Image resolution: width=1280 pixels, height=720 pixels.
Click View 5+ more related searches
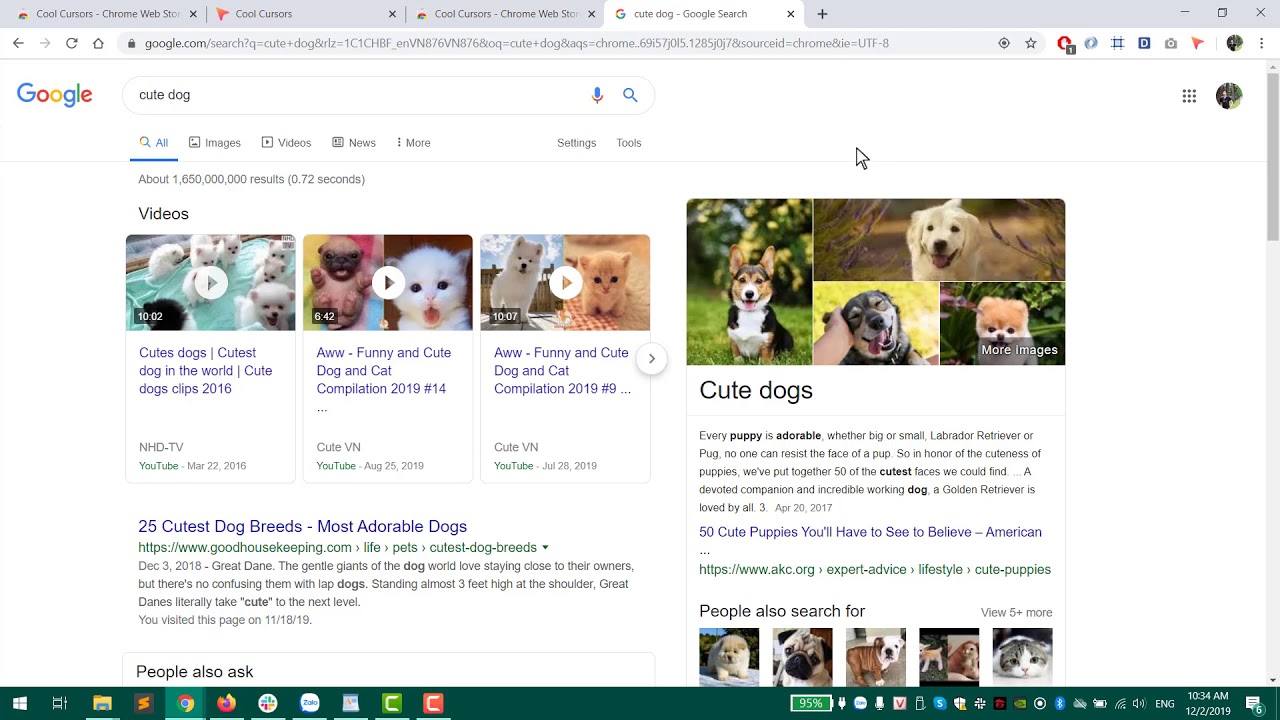(1016, 612)
